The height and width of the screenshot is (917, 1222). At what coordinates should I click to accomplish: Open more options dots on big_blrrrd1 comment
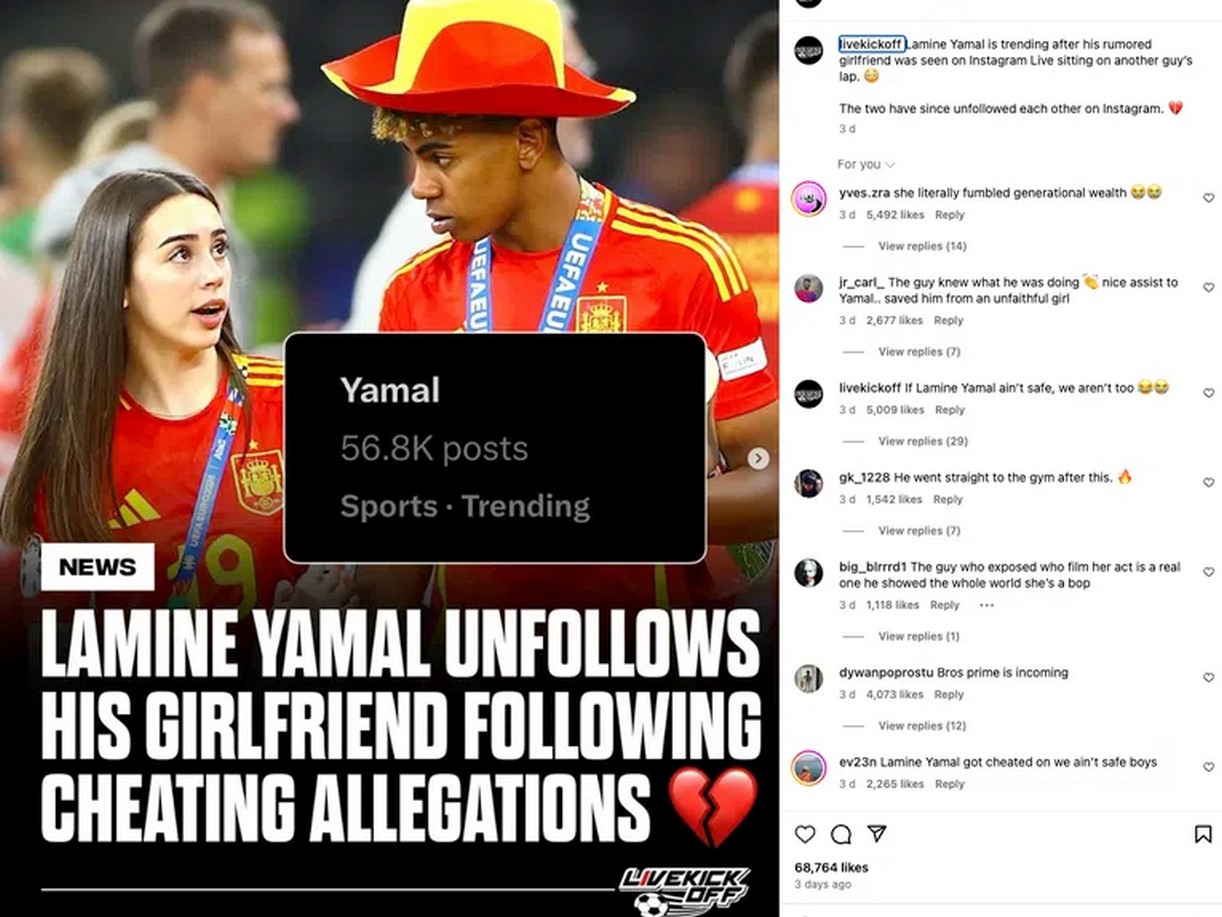coord(986,605)
